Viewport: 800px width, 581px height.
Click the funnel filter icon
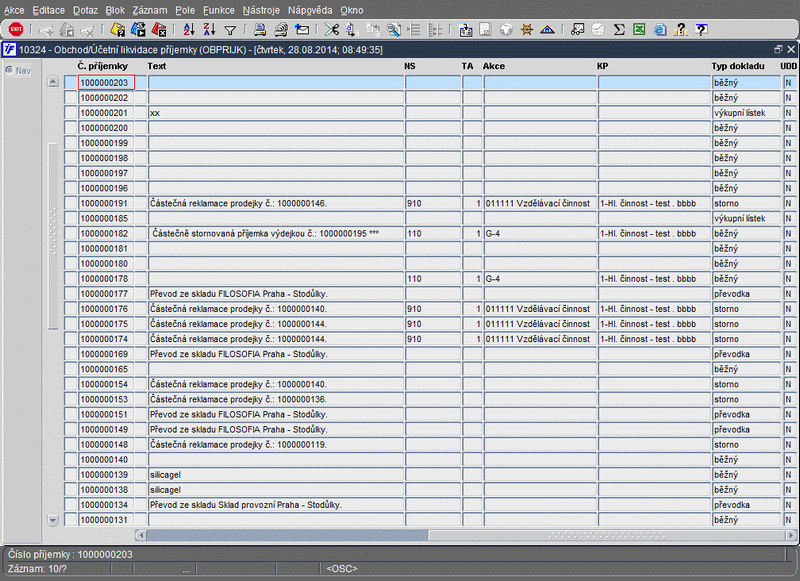click(x=230, y=30)
